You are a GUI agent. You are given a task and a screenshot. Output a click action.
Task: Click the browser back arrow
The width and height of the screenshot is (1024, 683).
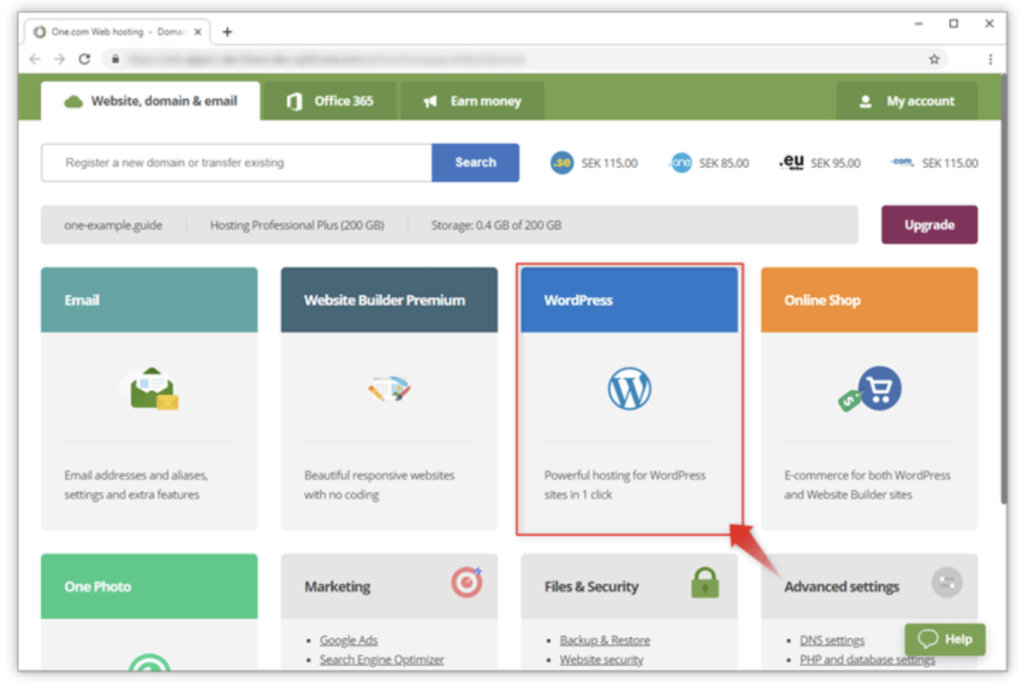(x=35, y=59)
